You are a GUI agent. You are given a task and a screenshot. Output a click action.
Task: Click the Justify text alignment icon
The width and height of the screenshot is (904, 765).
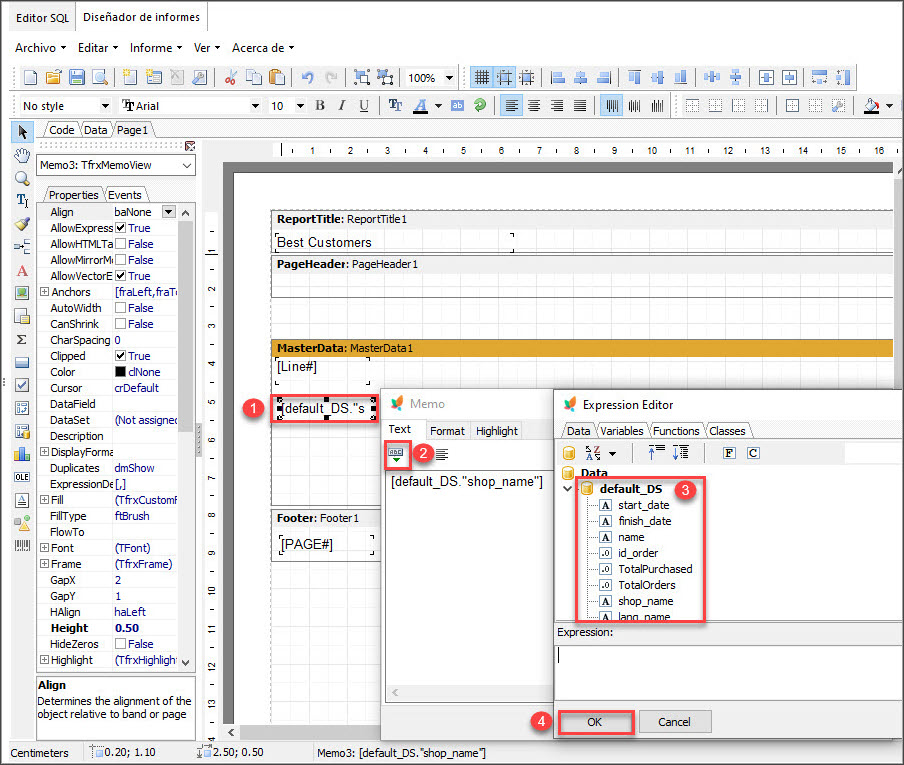(x=579, y=105)
